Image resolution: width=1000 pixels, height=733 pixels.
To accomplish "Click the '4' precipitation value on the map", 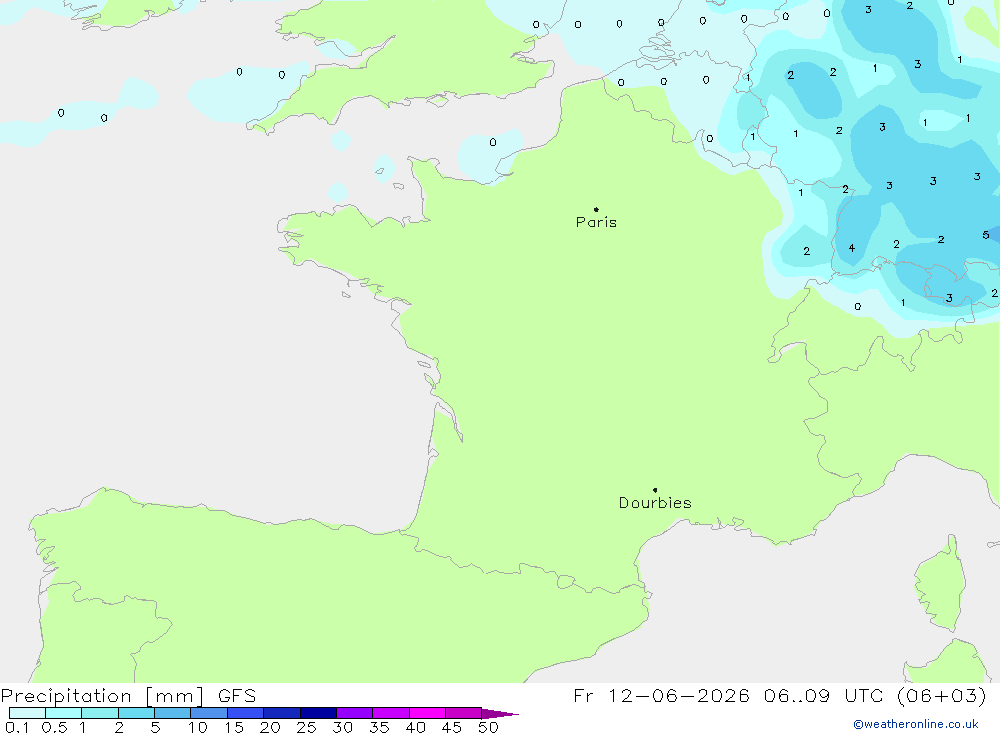I will point(851,248).
